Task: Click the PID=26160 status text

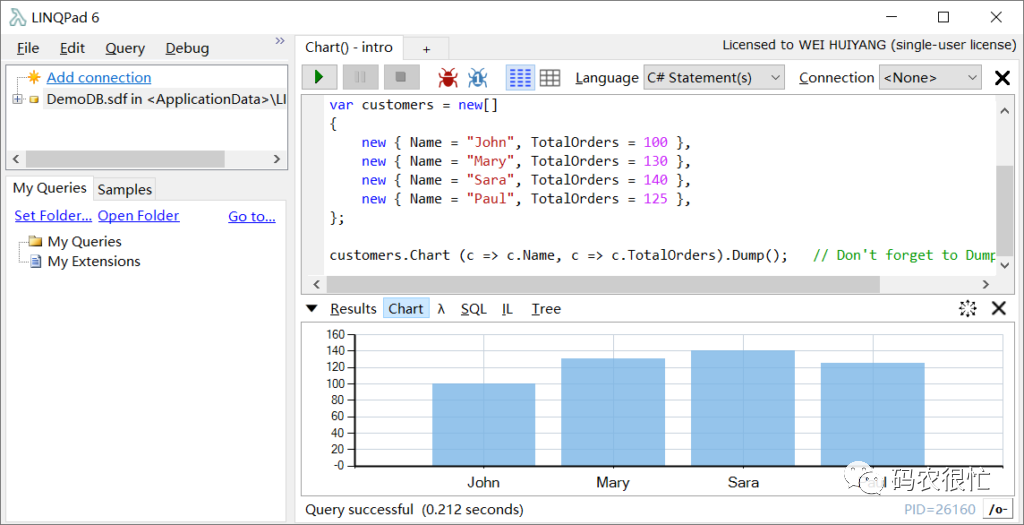Action: [940, 510]
